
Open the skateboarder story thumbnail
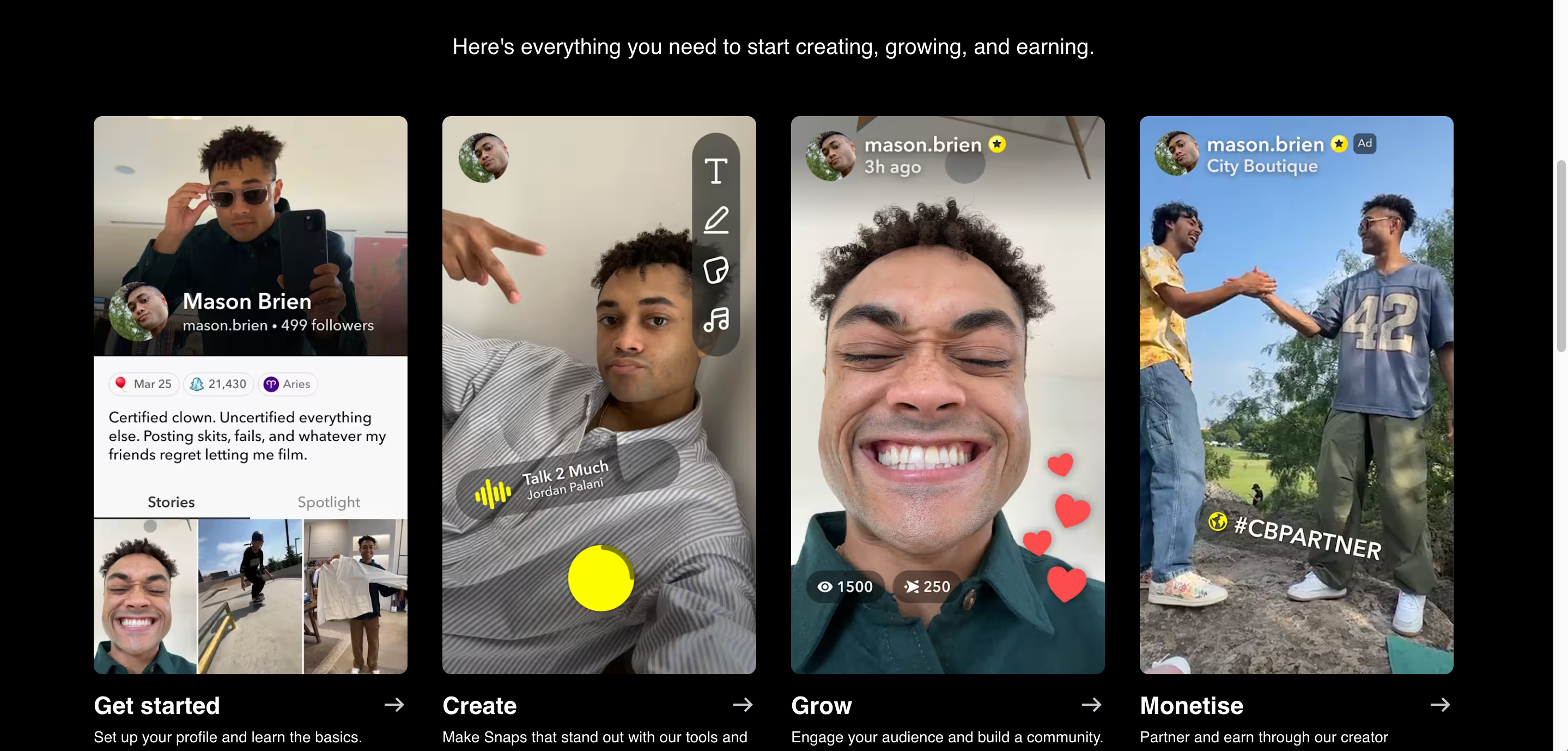(x=250, y=596)
